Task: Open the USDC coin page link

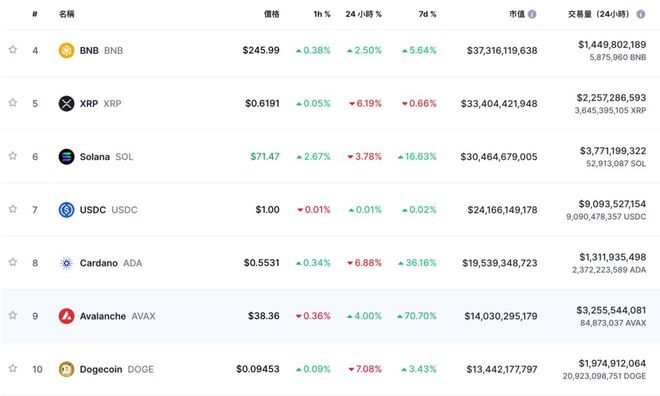Action: [109, 210]
